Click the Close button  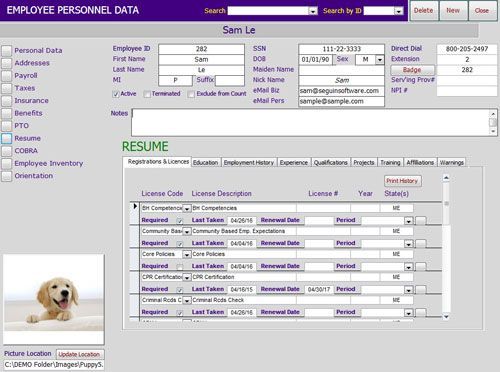pyautogui.click(x=482, y=11)
